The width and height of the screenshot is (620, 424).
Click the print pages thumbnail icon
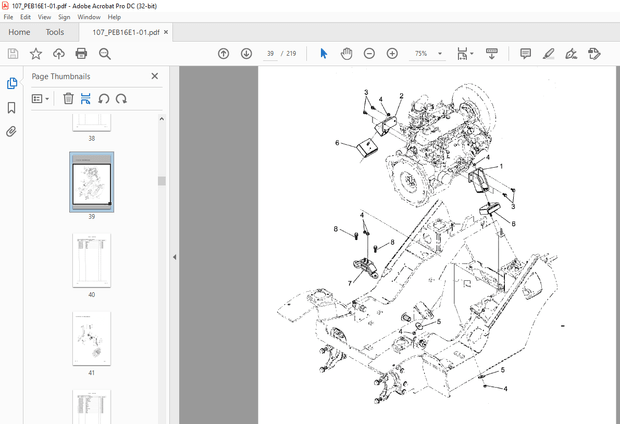[x=85, y=98]
